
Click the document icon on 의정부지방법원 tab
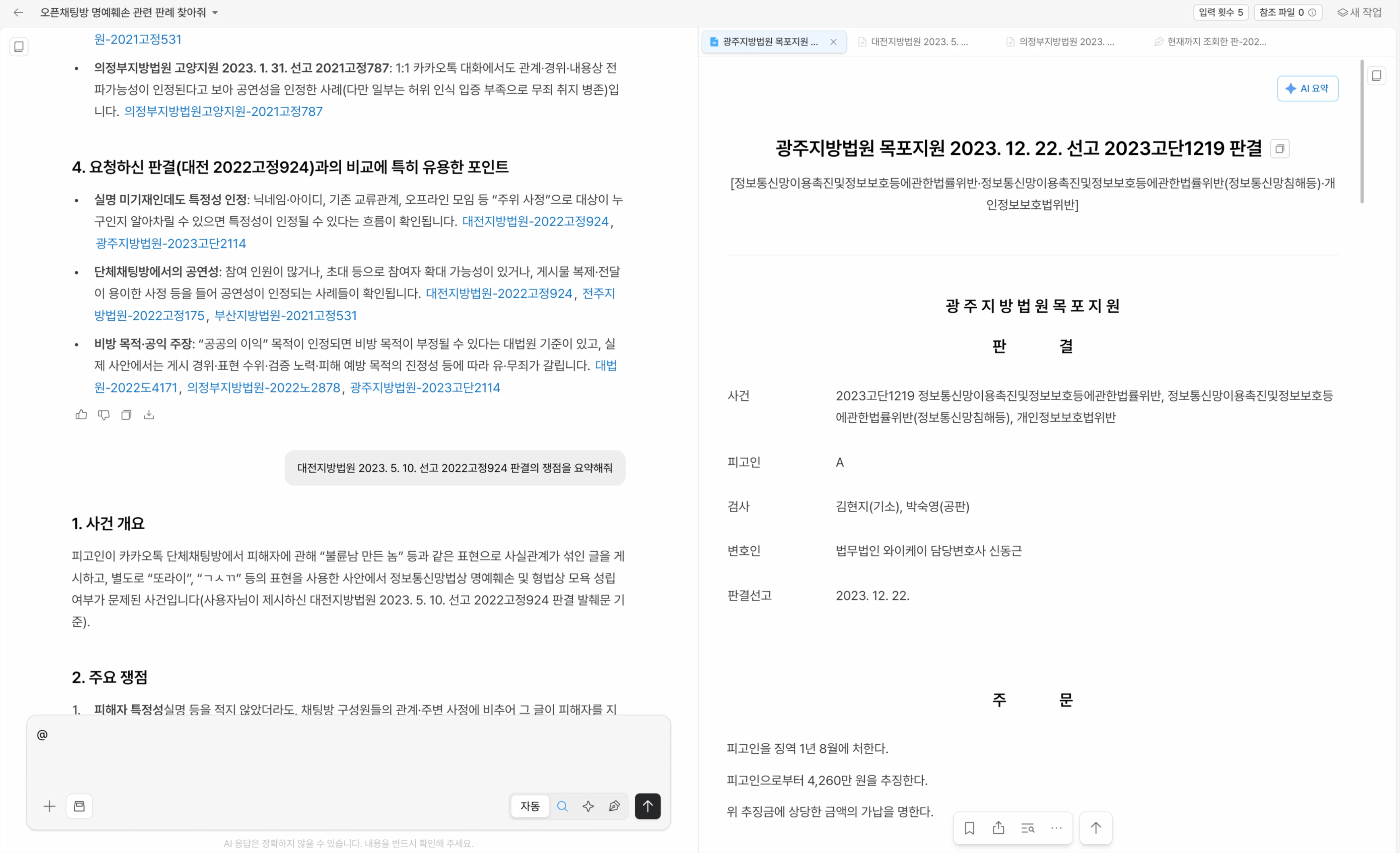pyautogui.click(x=1010, y=41)
